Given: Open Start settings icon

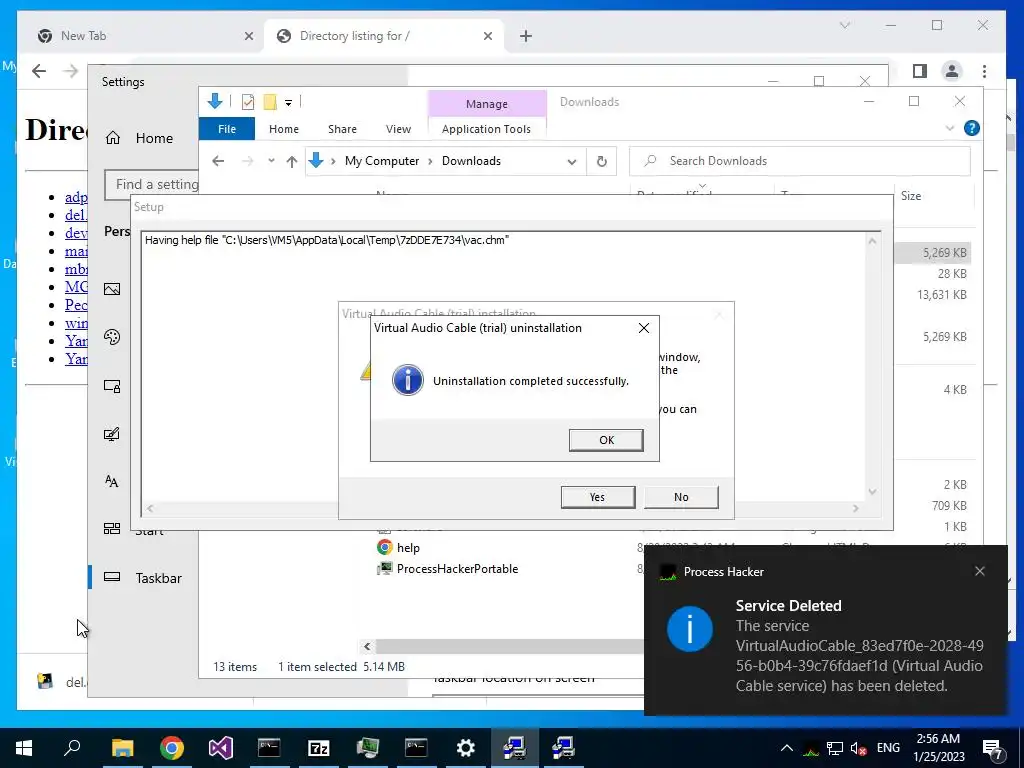Looking at the screenshot, I should [112, 528].
